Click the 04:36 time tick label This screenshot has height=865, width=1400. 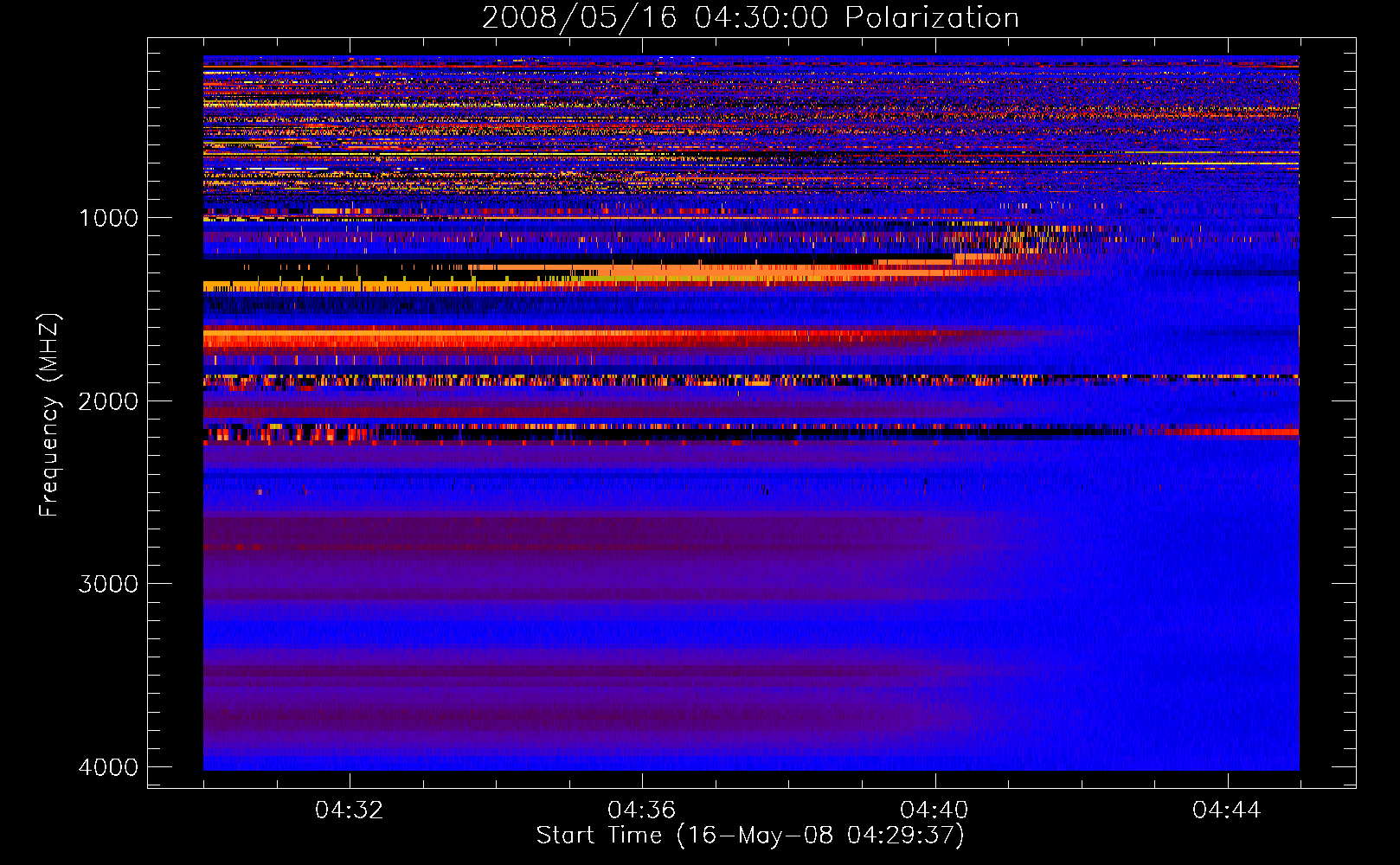coord(641,811)
